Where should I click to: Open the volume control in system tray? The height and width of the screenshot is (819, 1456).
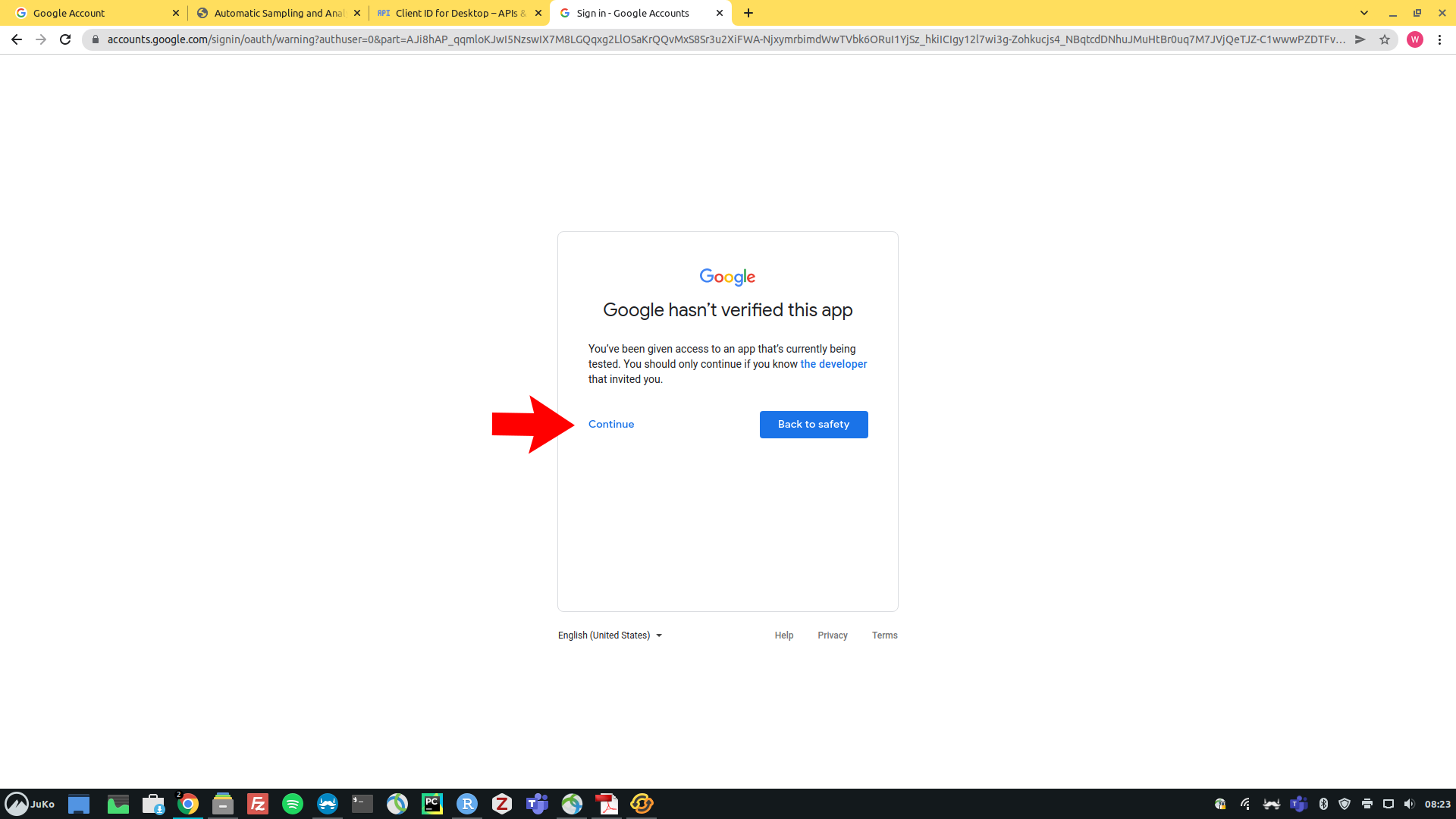1409,804
